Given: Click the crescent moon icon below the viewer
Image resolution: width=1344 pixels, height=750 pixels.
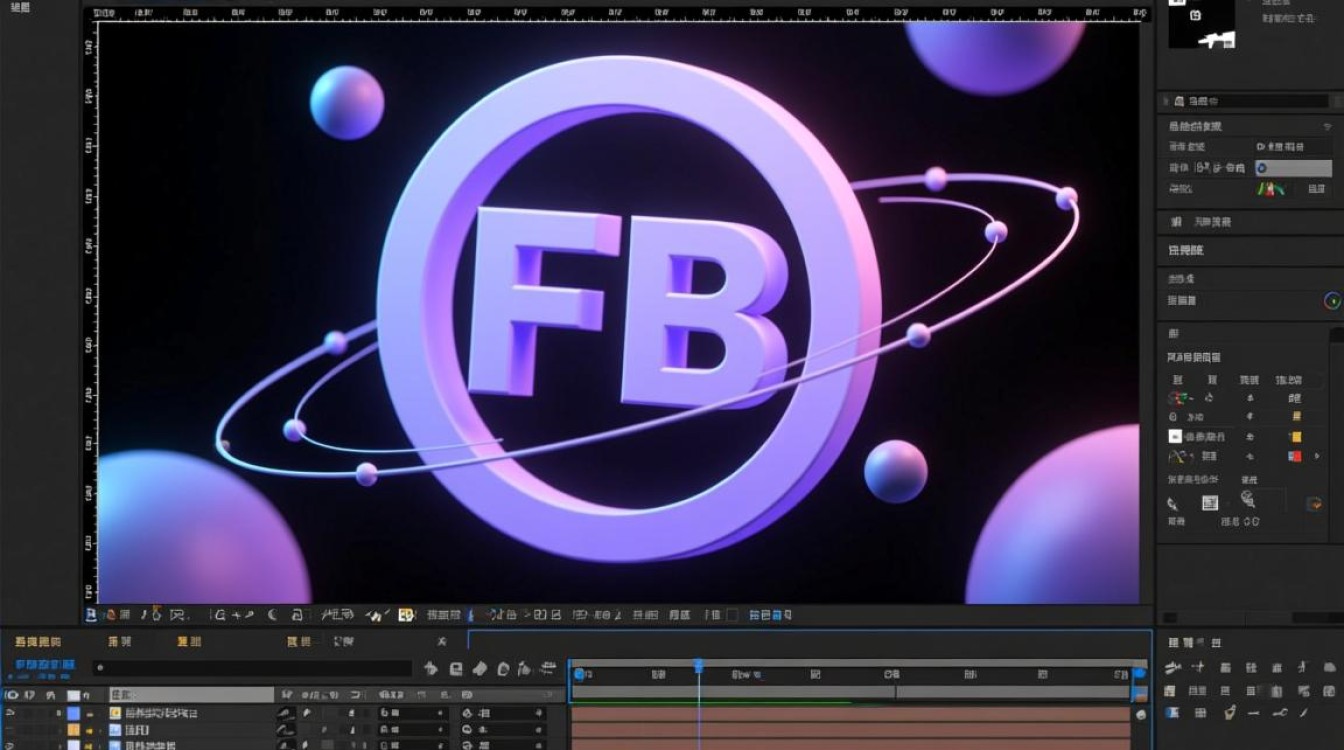Looking at the screenshot, I should pos(272,615).
